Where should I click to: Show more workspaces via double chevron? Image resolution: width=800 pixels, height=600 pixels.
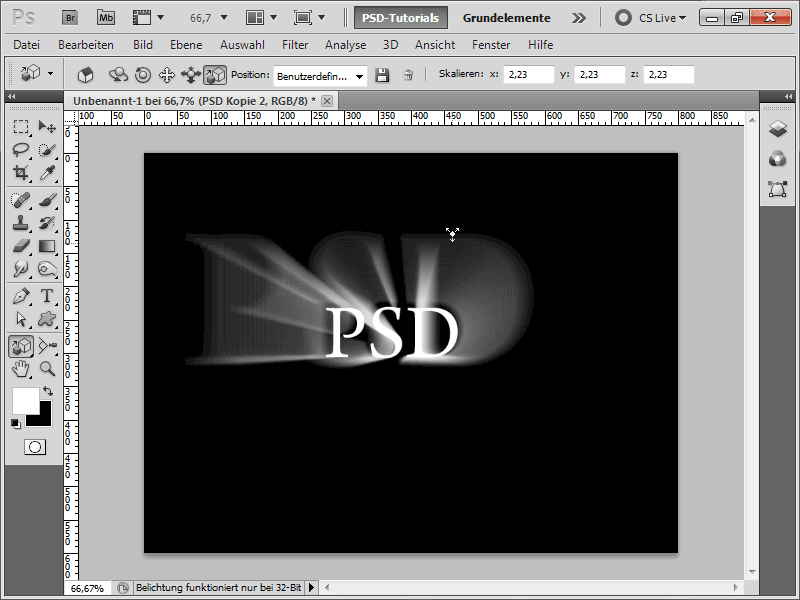[x=579, y=18]
